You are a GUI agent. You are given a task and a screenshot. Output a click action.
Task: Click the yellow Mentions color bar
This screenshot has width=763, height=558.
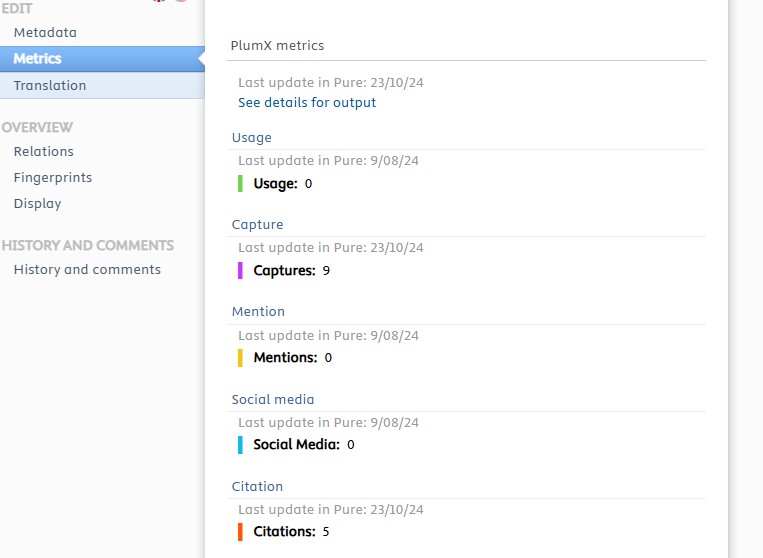240,358
